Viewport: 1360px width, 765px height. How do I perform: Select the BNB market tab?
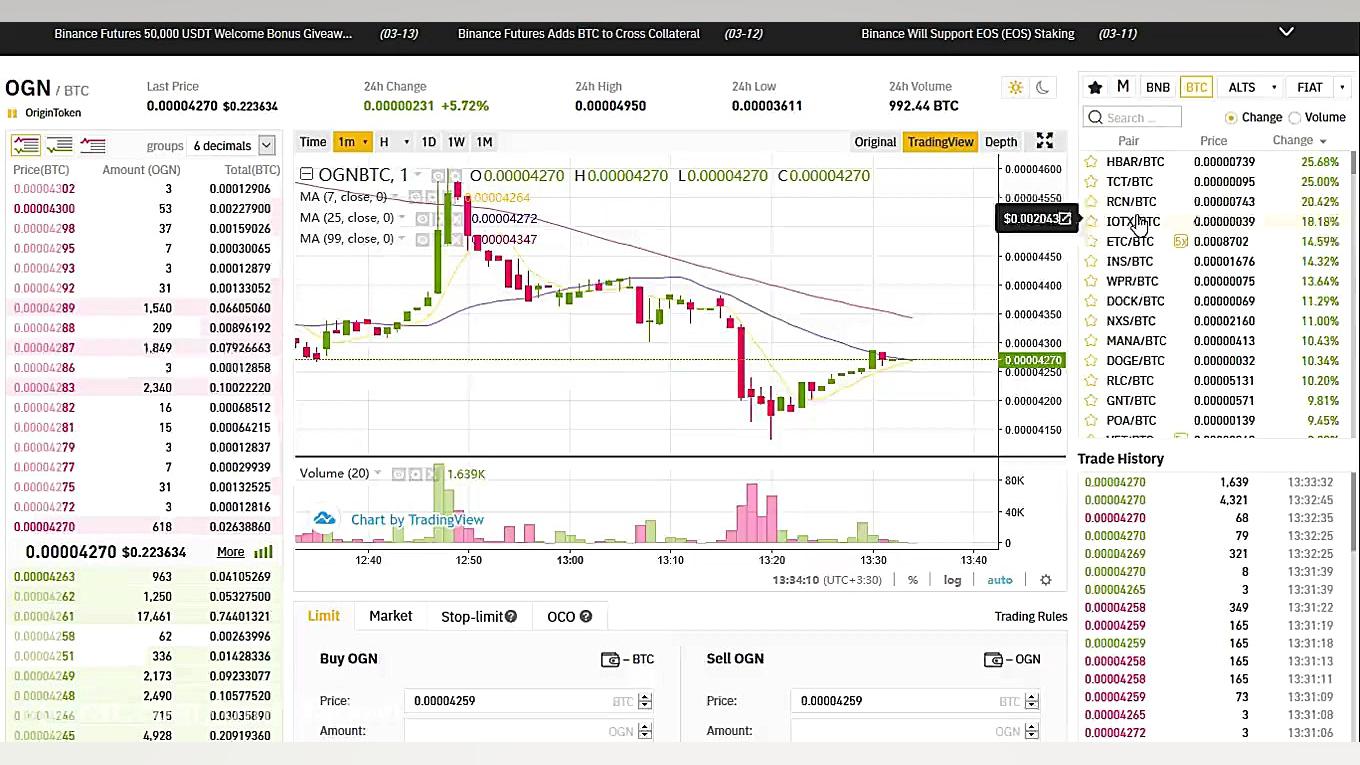(x=1157, y=87)
